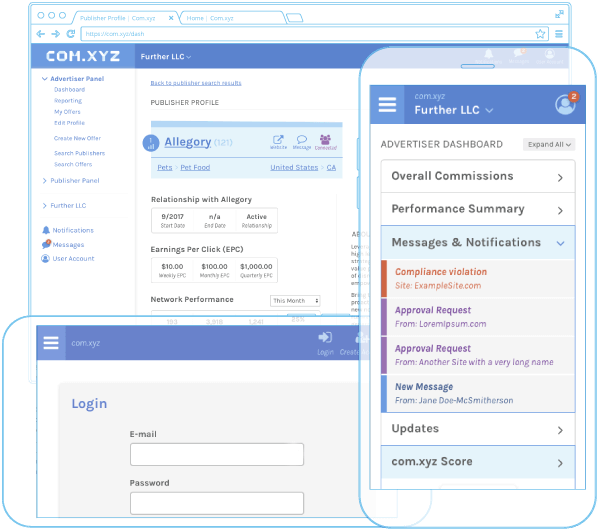
Task: Expand the Further LLC sidebar section
Action: click(x=64, y=205)
